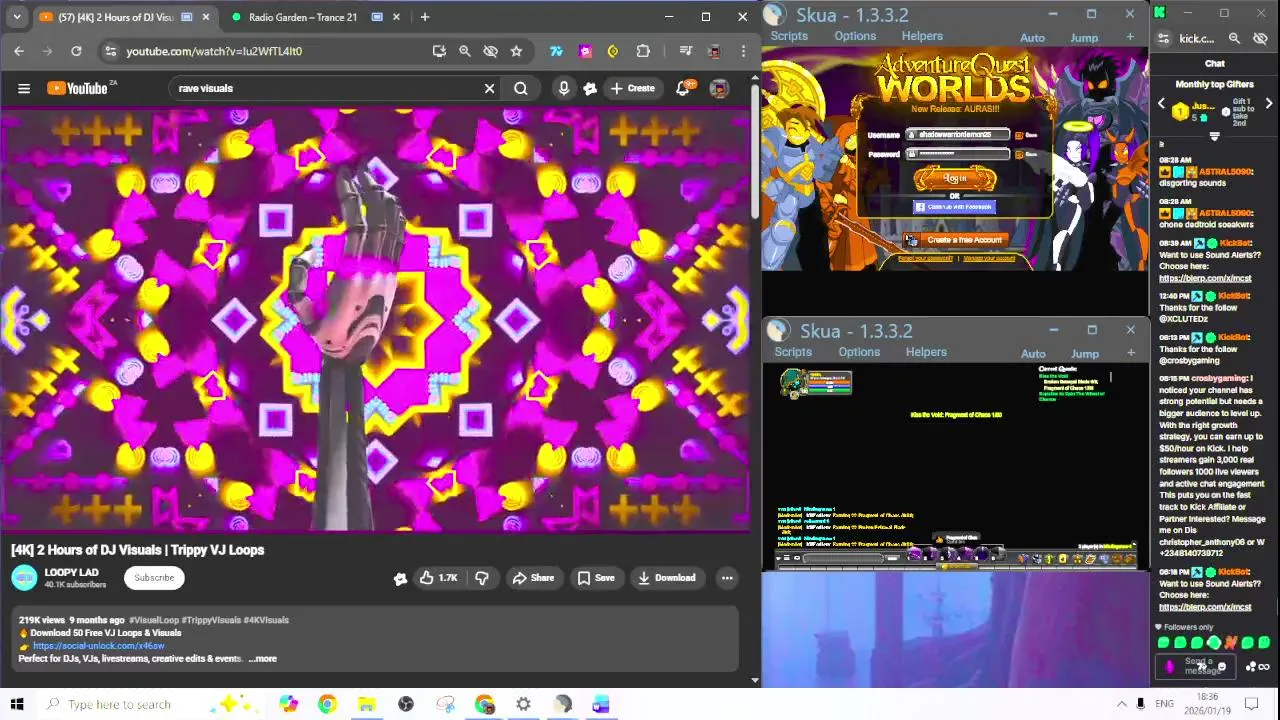Open Scripts menu in lower Skua window
This screenshot has height=720, width=1280.
(793, 352)
